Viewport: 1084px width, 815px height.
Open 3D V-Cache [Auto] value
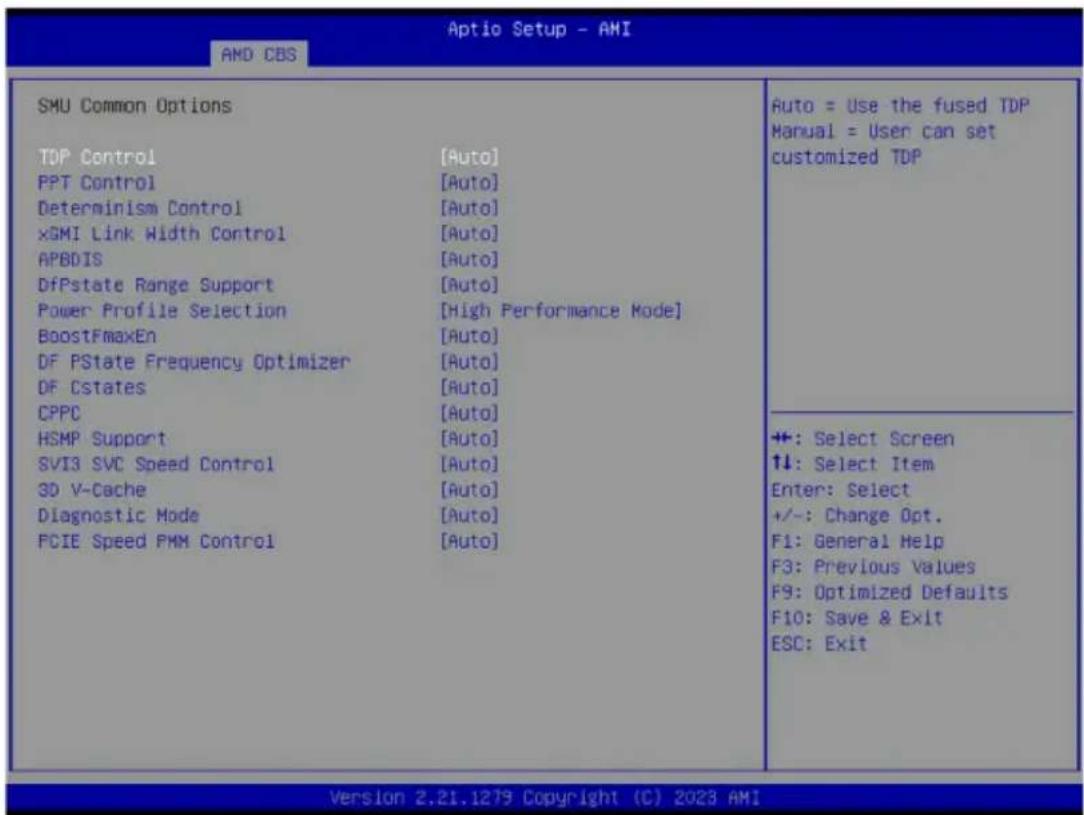pos(469,489)
